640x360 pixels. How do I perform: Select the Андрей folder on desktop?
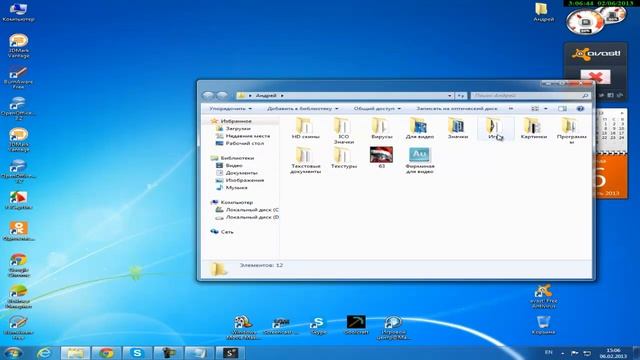tap(543, 12)
